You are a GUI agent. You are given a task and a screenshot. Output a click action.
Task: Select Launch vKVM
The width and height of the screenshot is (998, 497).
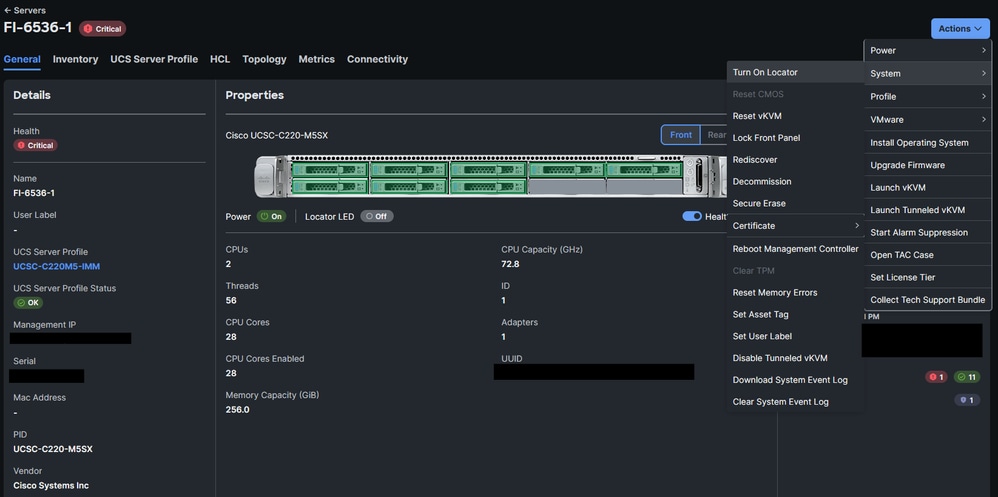[x=927, y=188]
